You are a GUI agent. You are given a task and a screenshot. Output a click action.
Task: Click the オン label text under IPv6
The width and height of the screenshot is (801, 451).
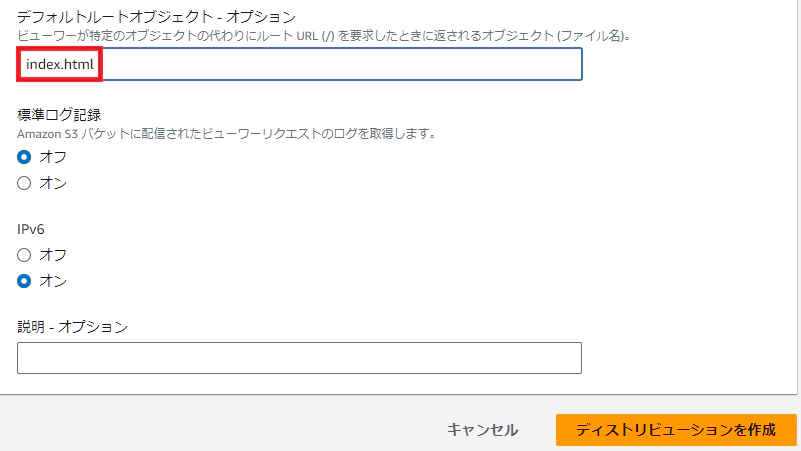point(52,281)
